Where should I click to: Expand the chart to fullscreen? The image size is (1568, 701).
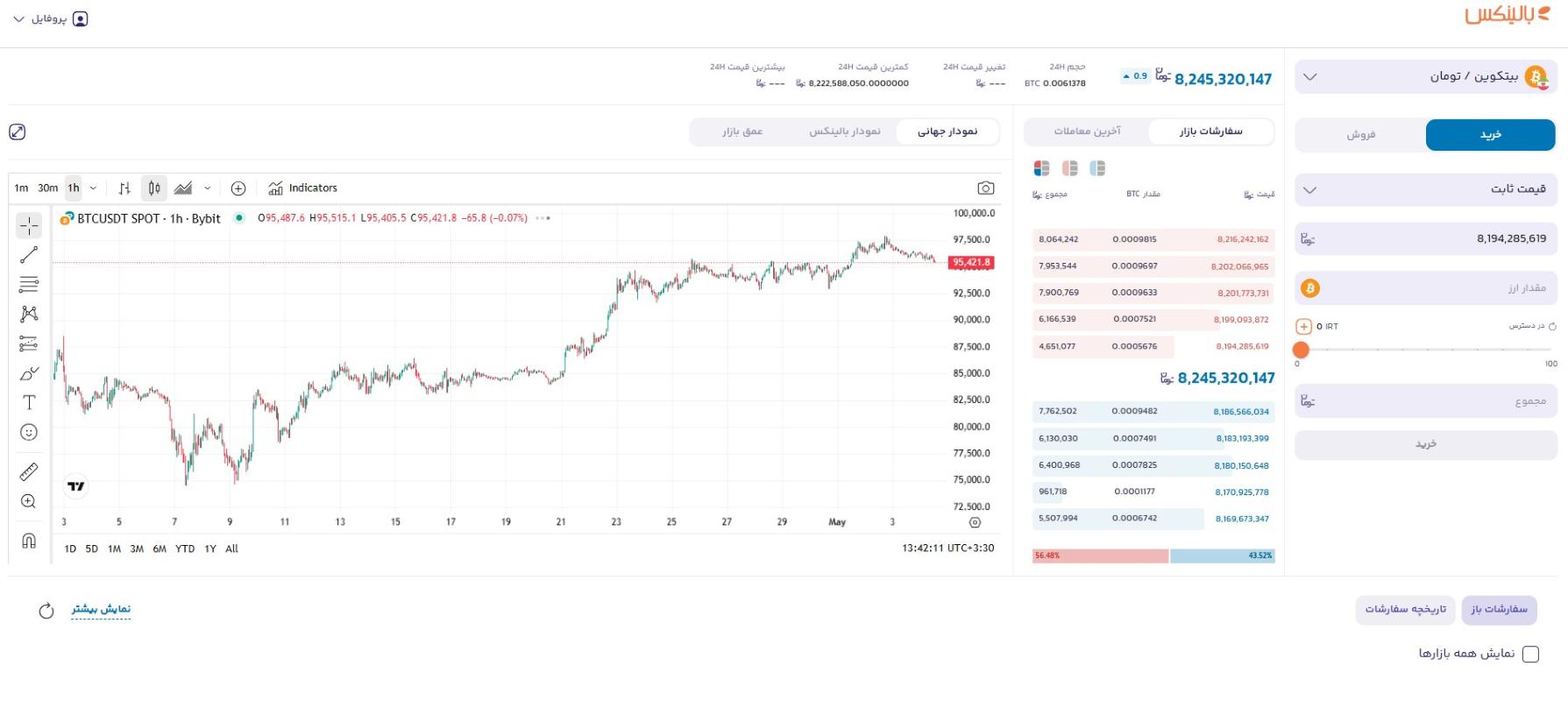pos(18,132)
